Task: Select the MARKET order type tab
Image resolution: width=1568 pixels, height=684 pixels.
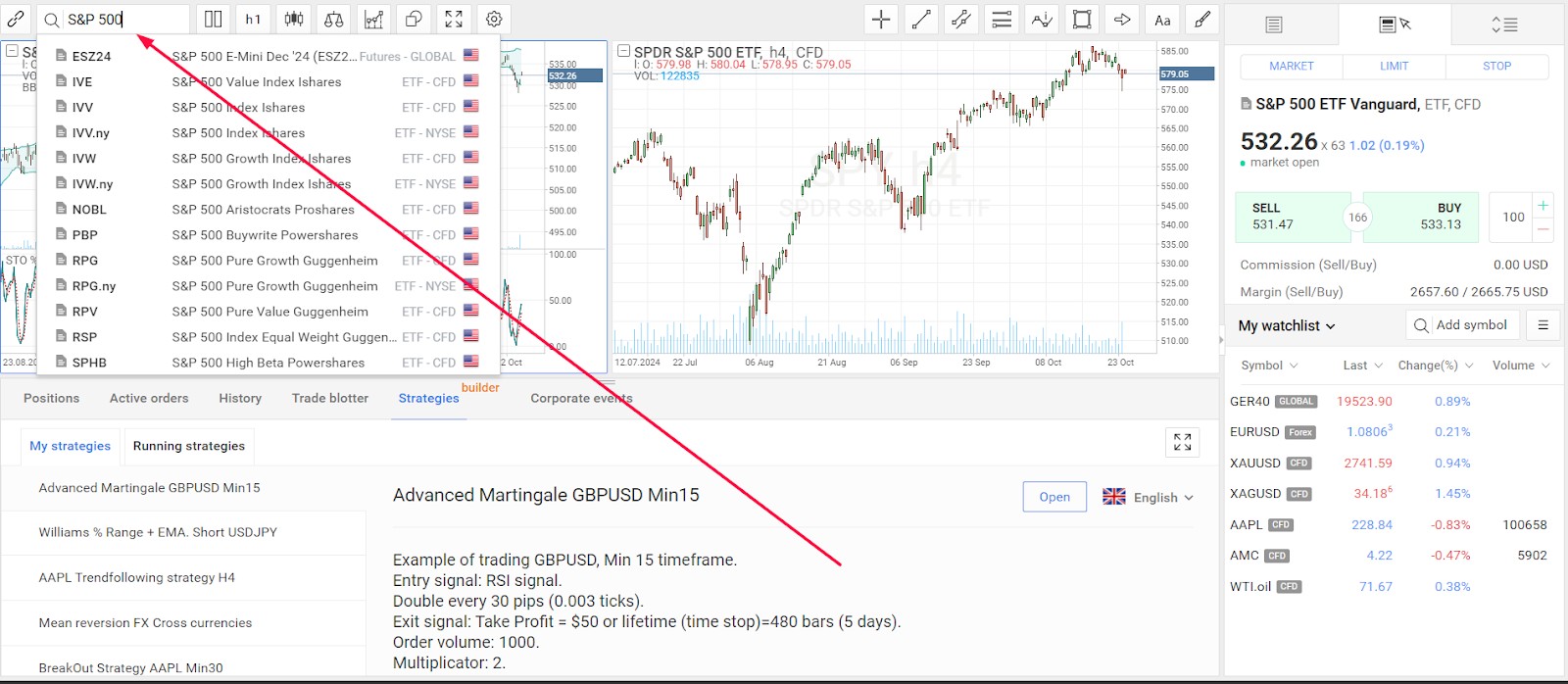Action: (x=1291, y=66)
